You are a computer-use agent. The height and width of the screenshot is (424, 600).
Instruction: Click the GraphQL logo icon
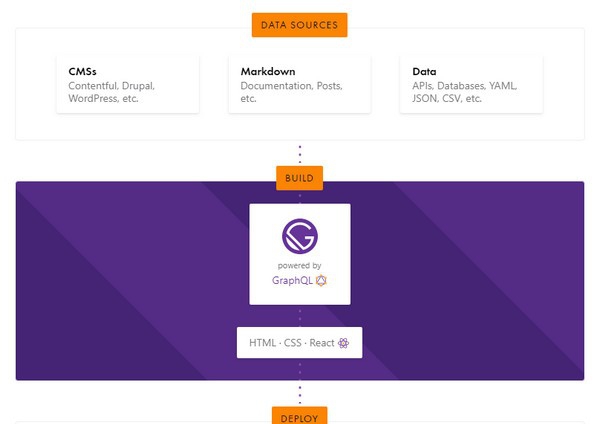click(x=321, y=281)
